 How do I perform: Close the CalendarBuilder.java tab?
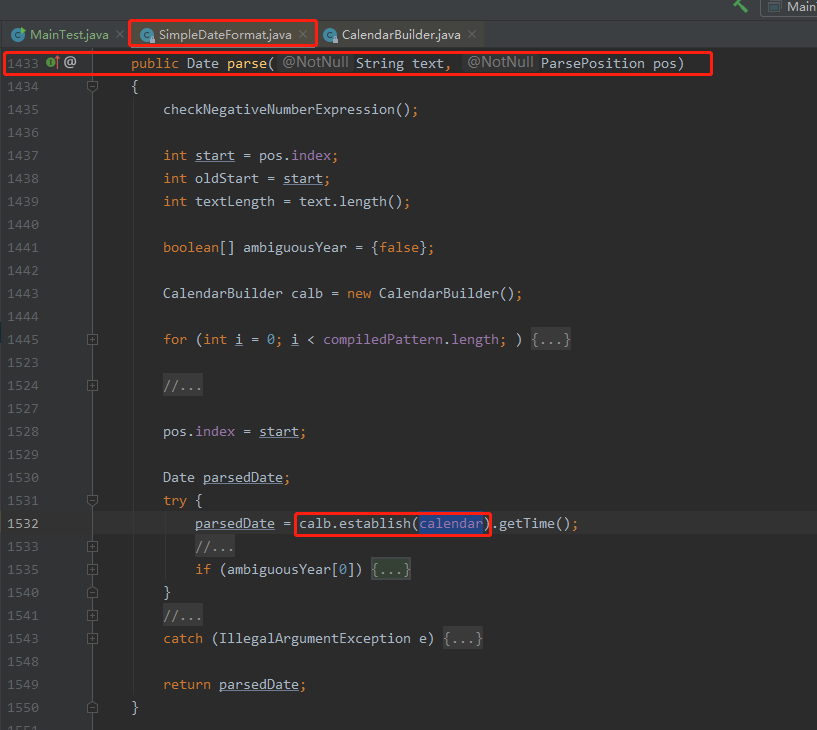(x=472, y=34)
